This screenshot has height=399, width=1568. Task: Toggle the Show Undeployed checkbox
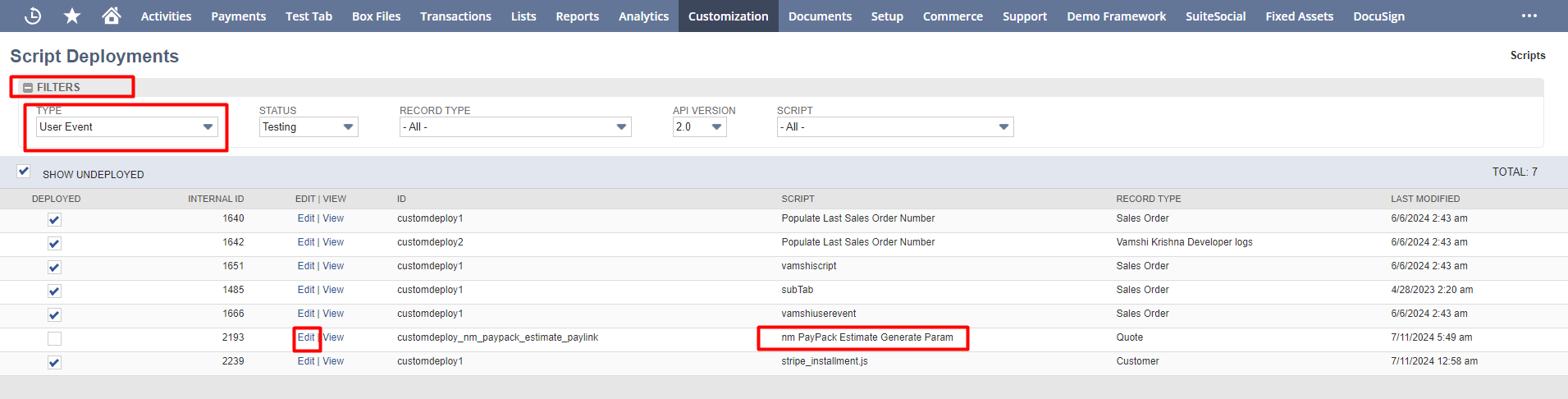(24, 172)
